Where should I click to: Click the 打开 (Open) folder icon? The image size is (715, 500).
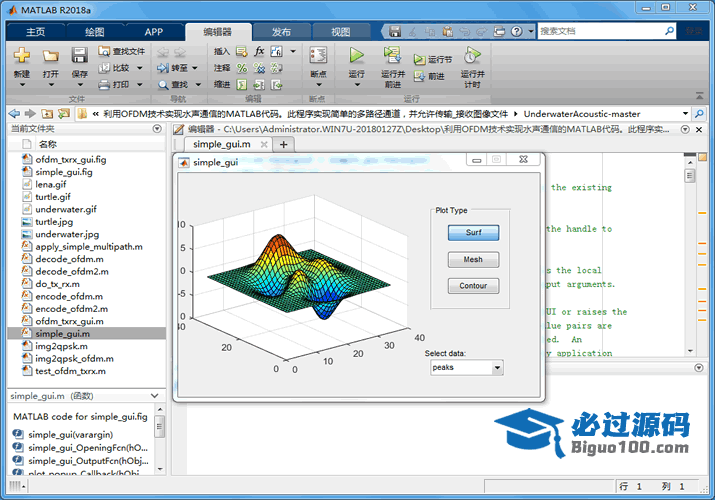(x=51, y=56)
